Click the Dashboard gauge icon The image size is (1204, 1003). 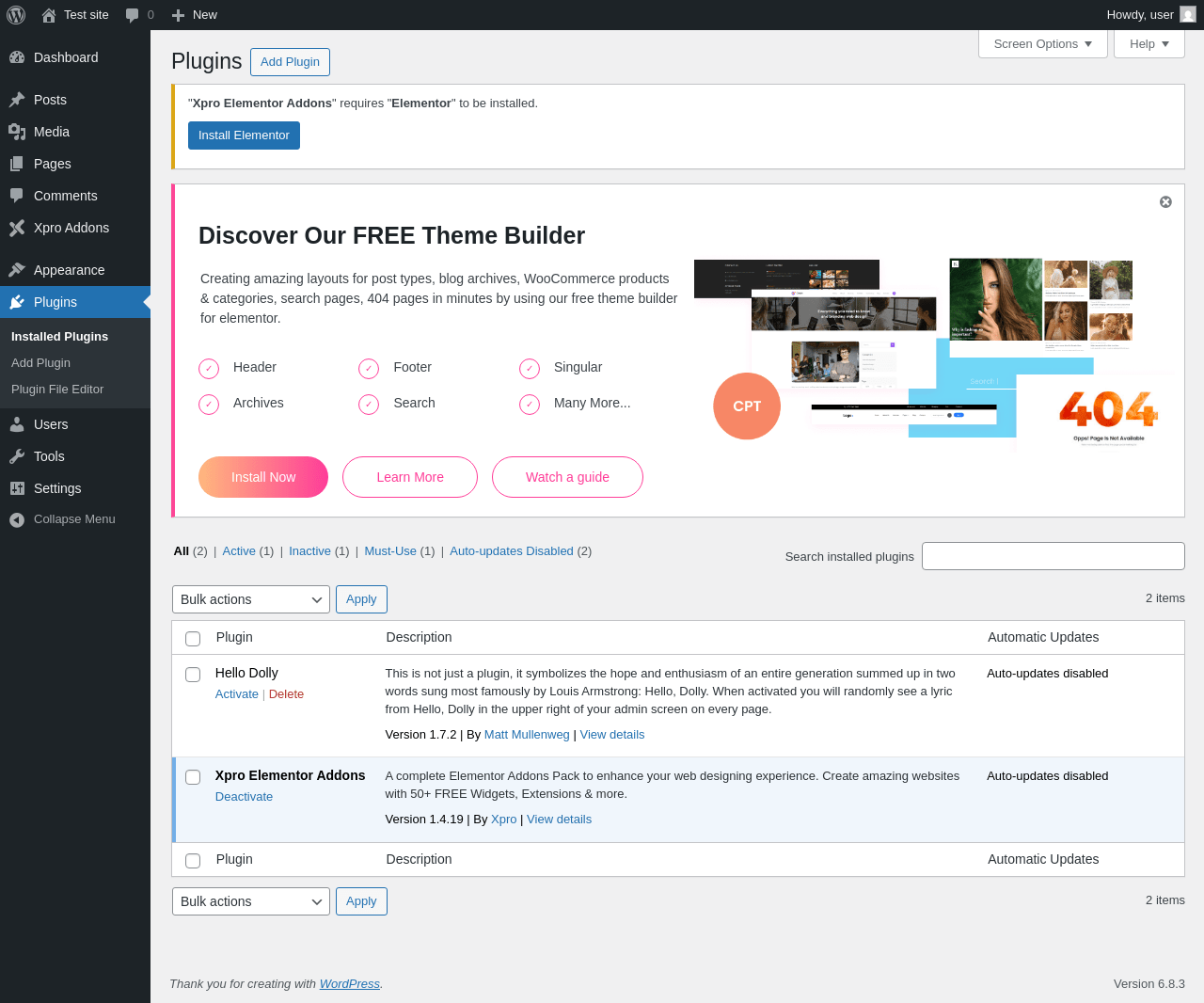point(17,57)
